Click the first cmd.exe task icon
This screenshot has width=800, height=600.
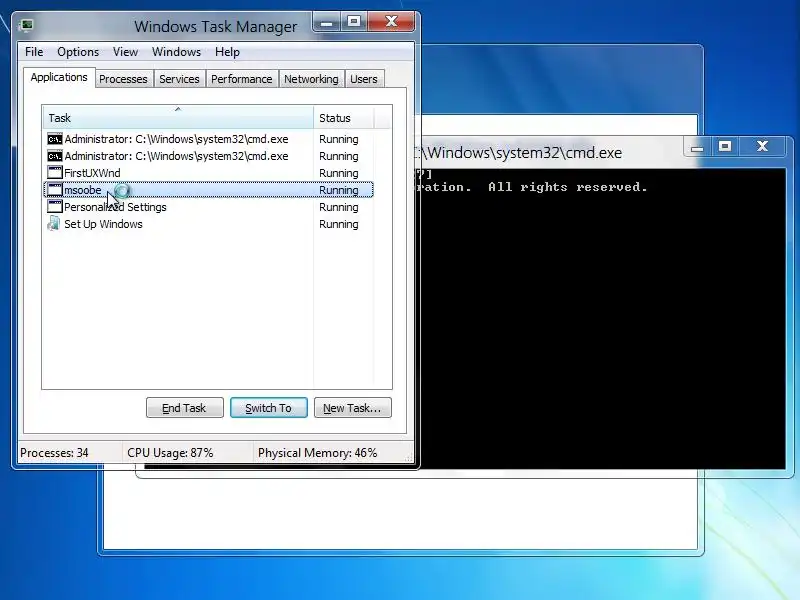coord(55,139)
